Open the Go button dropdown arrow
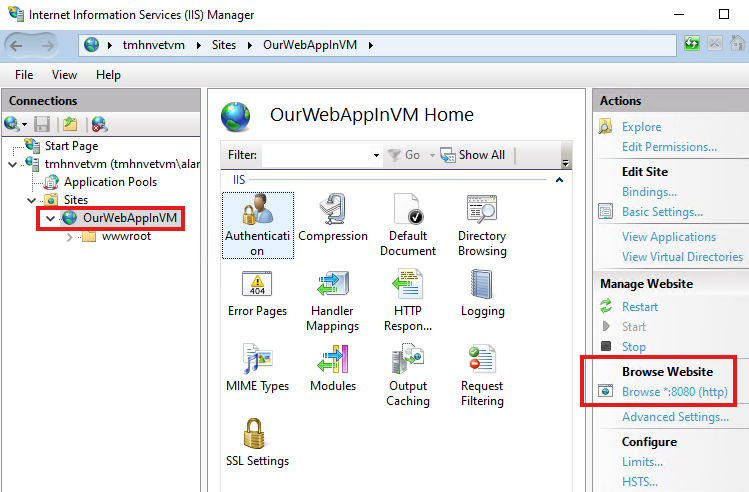Image resolution: width=749 pixels, height=492 pixels. tap(432, 155)
